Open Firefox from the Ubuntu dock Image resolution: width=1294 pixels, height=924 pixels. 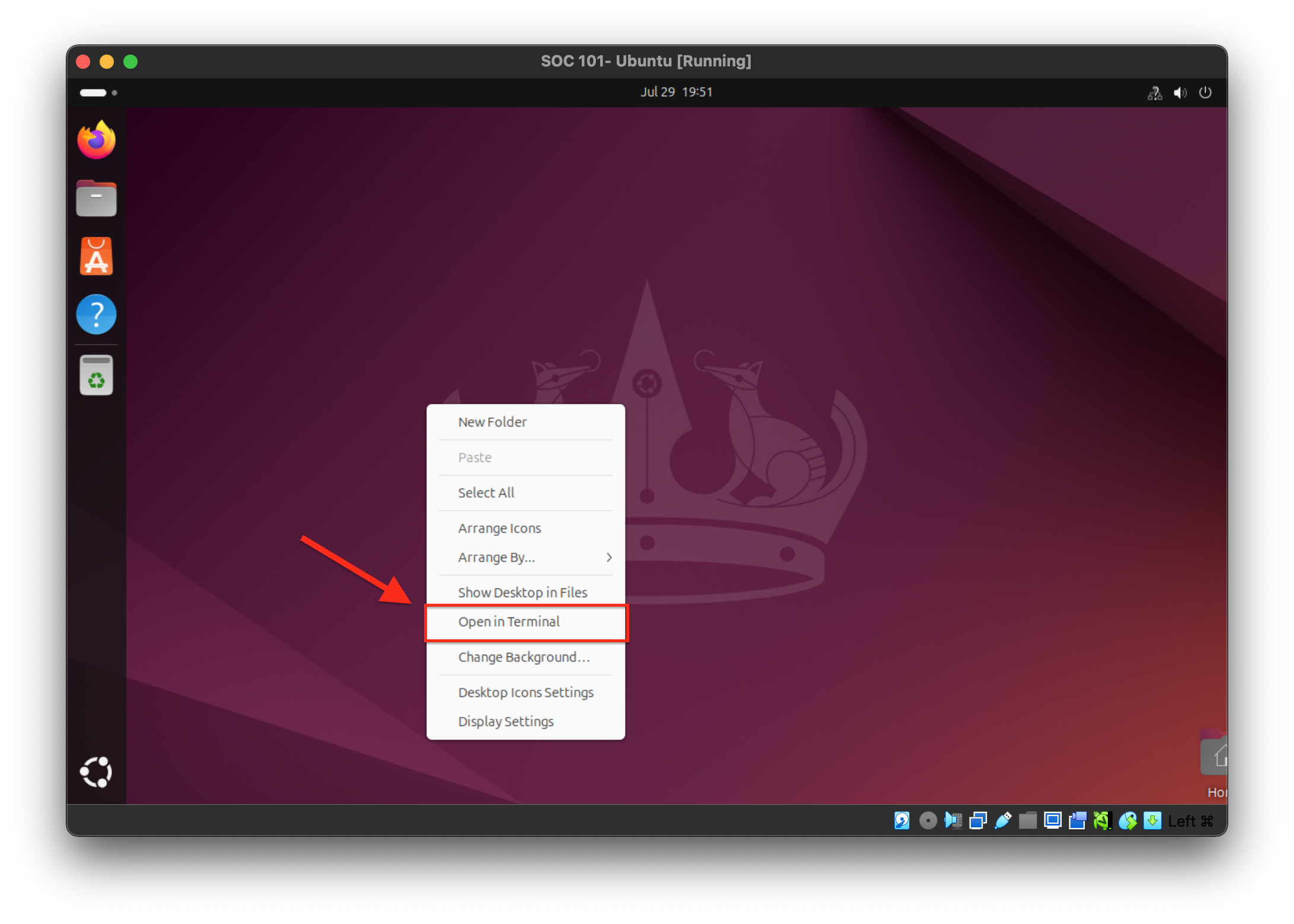click(x=96, y=140)
